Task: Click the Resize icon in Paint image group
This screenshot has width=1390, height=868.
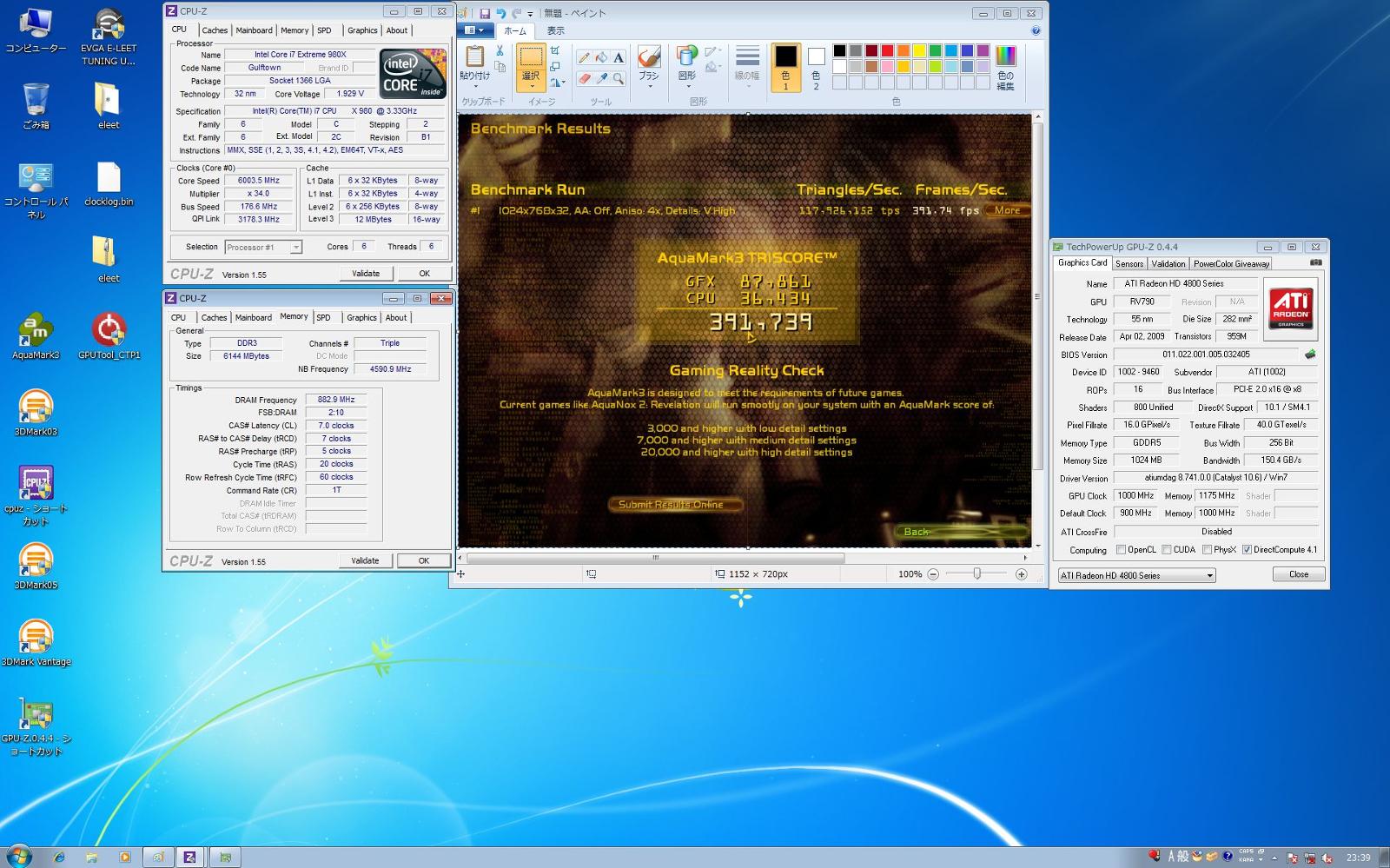Action: (x=556, y=67)
